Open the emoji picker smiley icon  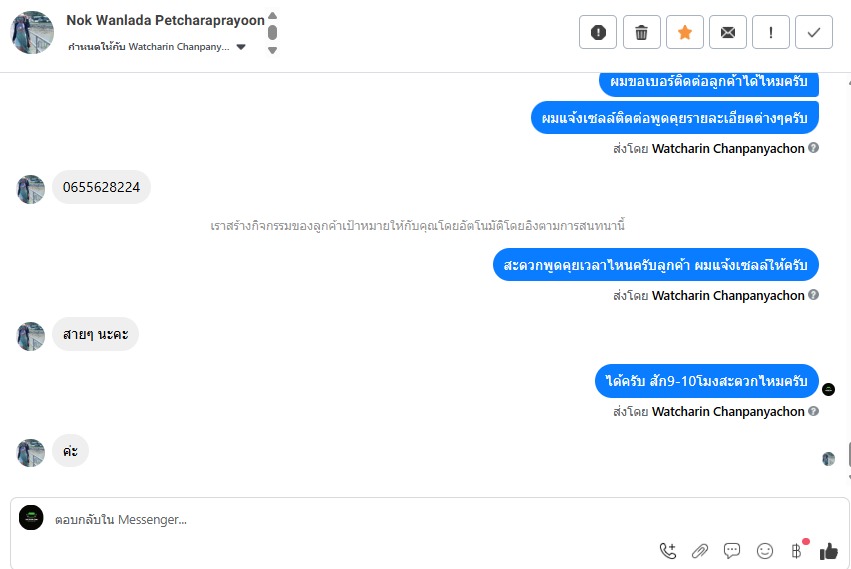765,551
